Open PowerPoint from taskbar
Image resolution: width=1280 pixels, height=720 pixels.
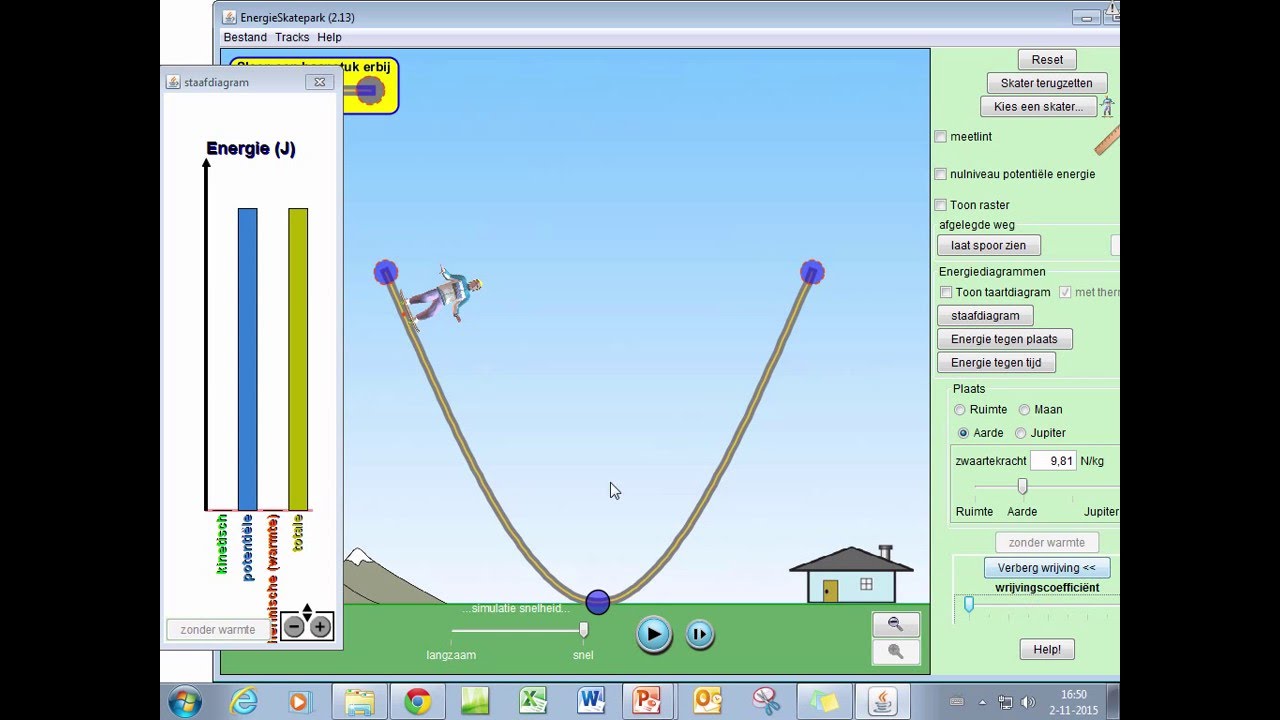point(649,701)
